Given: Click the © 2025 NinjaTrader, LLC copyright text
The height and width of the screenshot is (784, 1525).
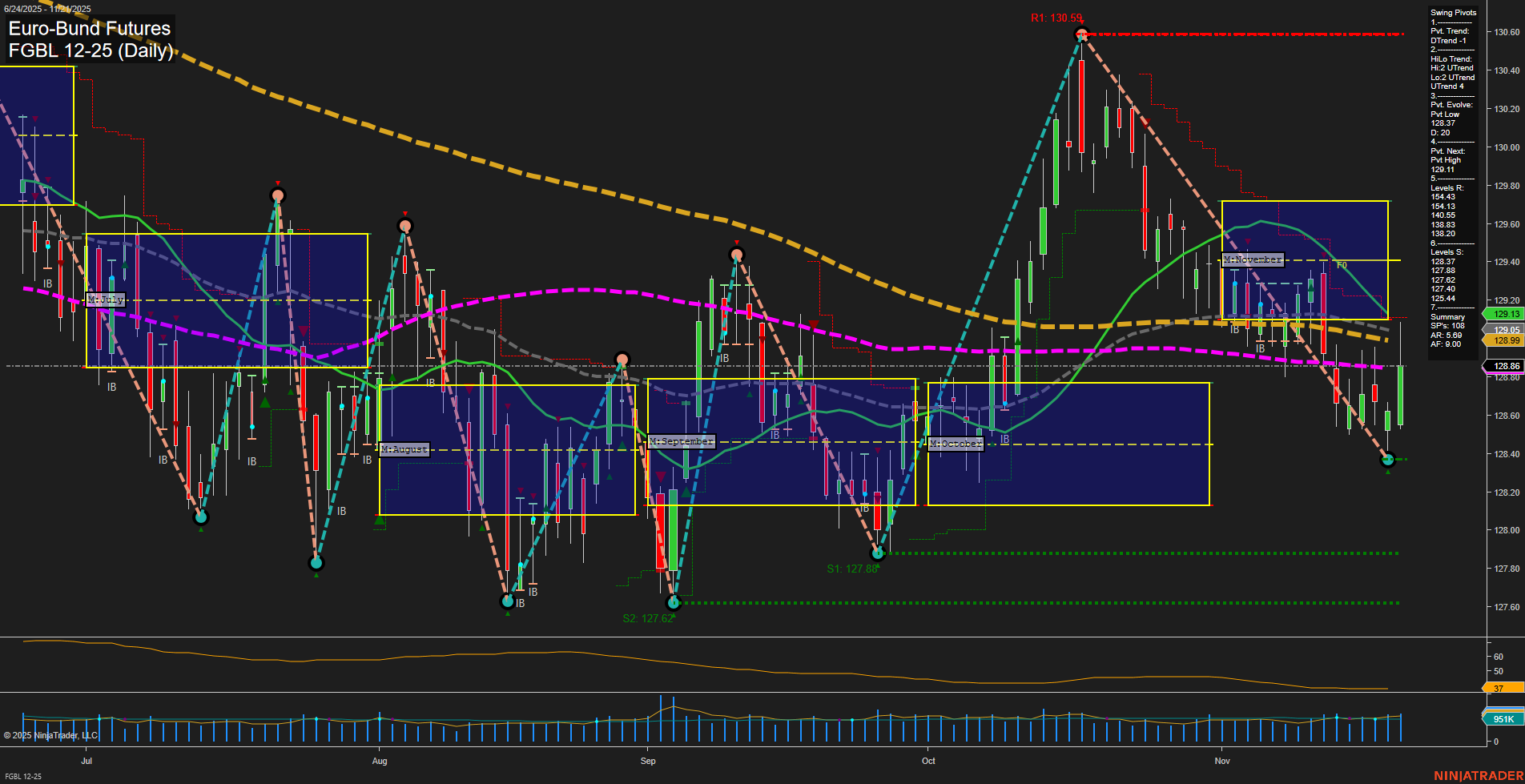Looking at the screenshot, I should pos(50,735).
